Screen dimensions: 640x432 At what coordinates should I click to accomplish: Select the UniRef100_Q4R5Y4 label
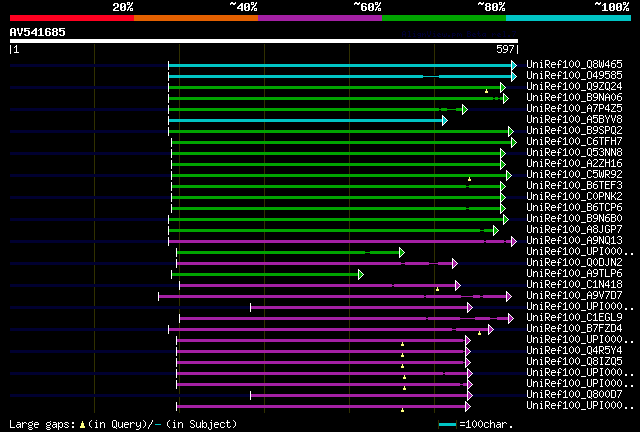click(x=574, y=351)
